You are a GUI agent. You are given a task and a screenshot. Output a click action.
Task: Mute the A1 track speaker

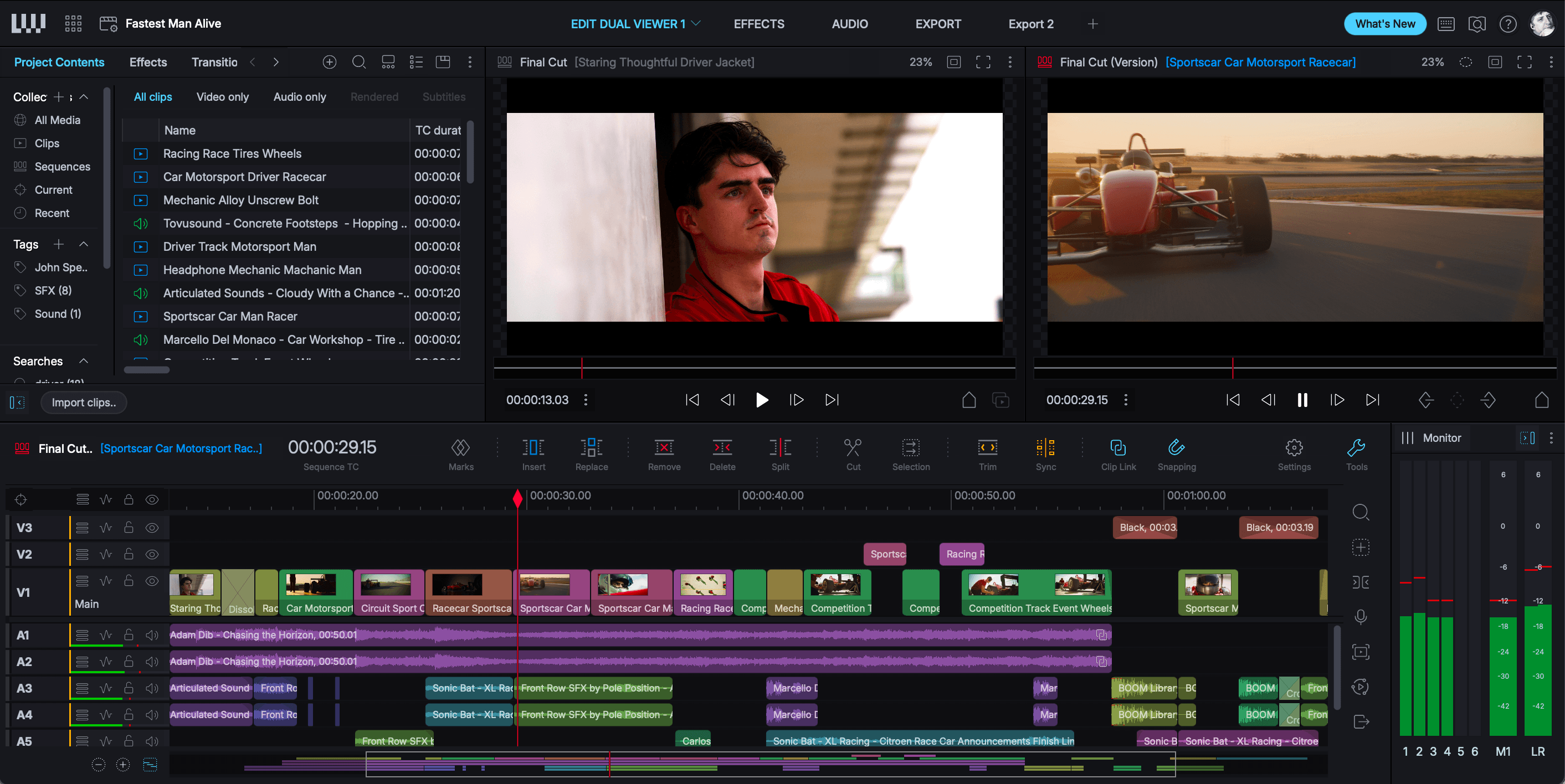(152, 635)
